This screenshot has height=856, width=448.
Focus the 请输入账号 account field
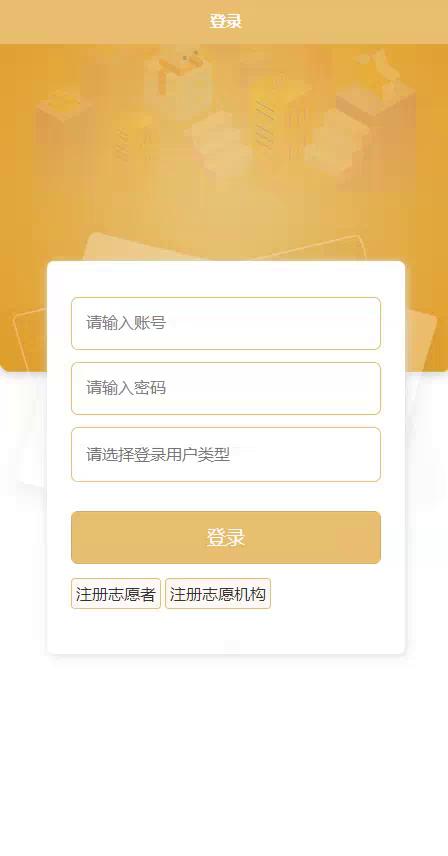[x=226, y=323]
